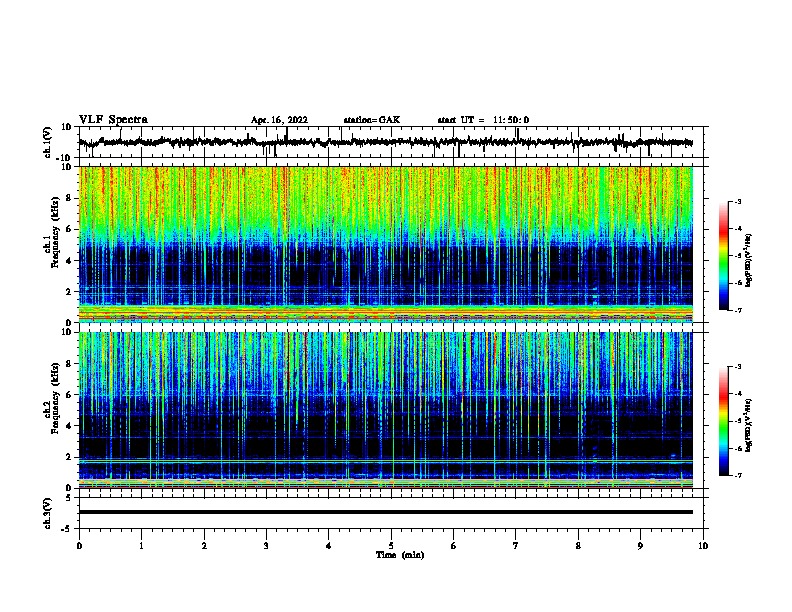792x612 pixels.
Task: Click time axis tick label "5"
Action: (391, 546)
